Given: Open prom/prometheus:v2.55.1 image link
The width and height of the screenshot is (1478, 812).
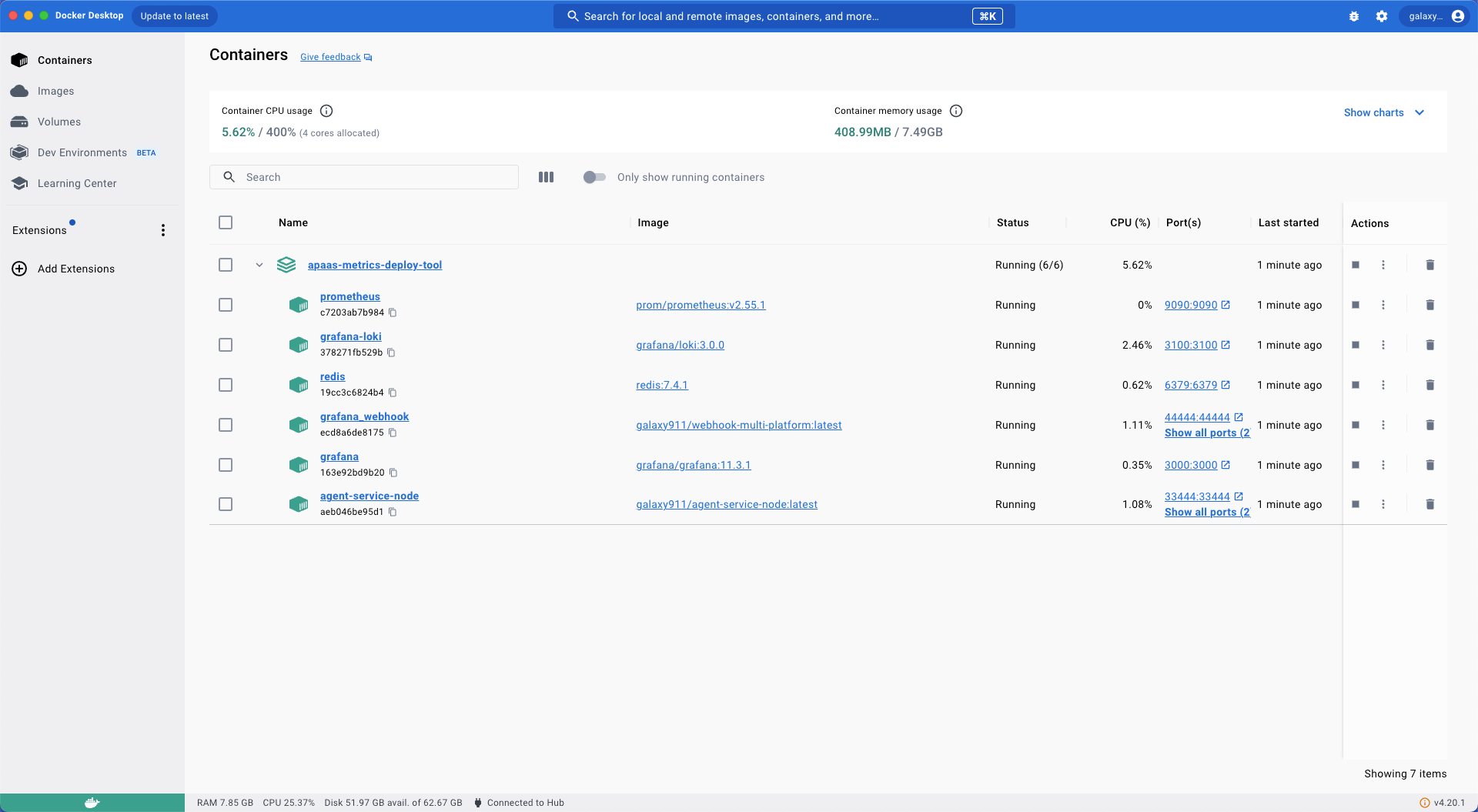Looking at the screenshot, I should tap(701, 305).
